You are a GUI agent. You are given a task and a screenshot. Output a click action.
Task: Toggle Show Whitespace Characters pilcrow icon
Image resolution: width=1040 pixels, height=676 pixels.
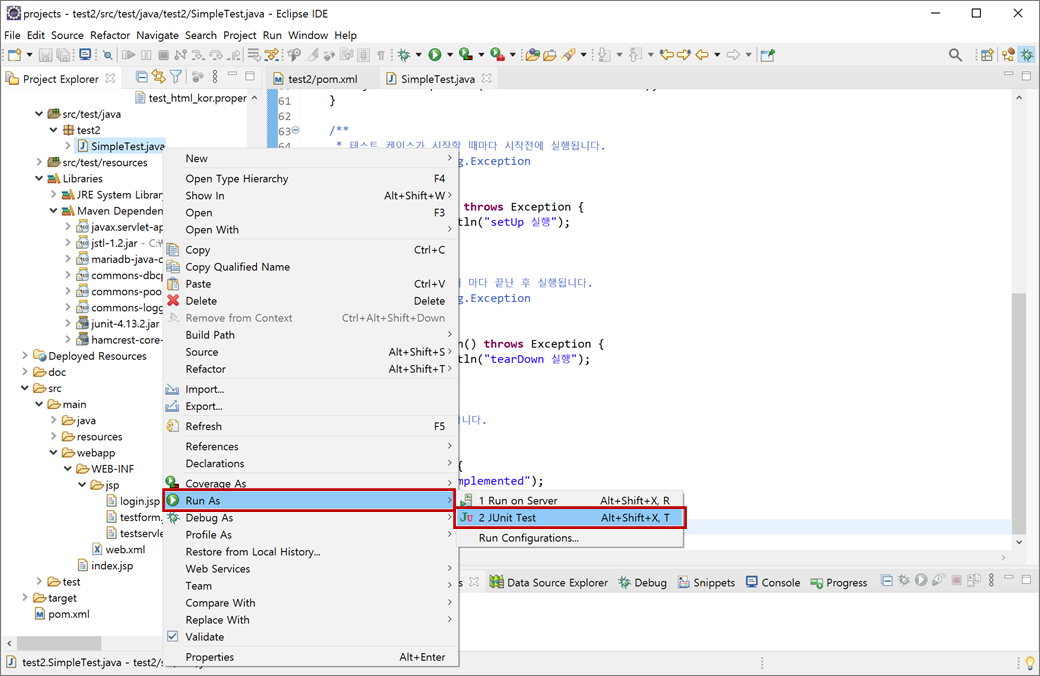click(381, 55)
